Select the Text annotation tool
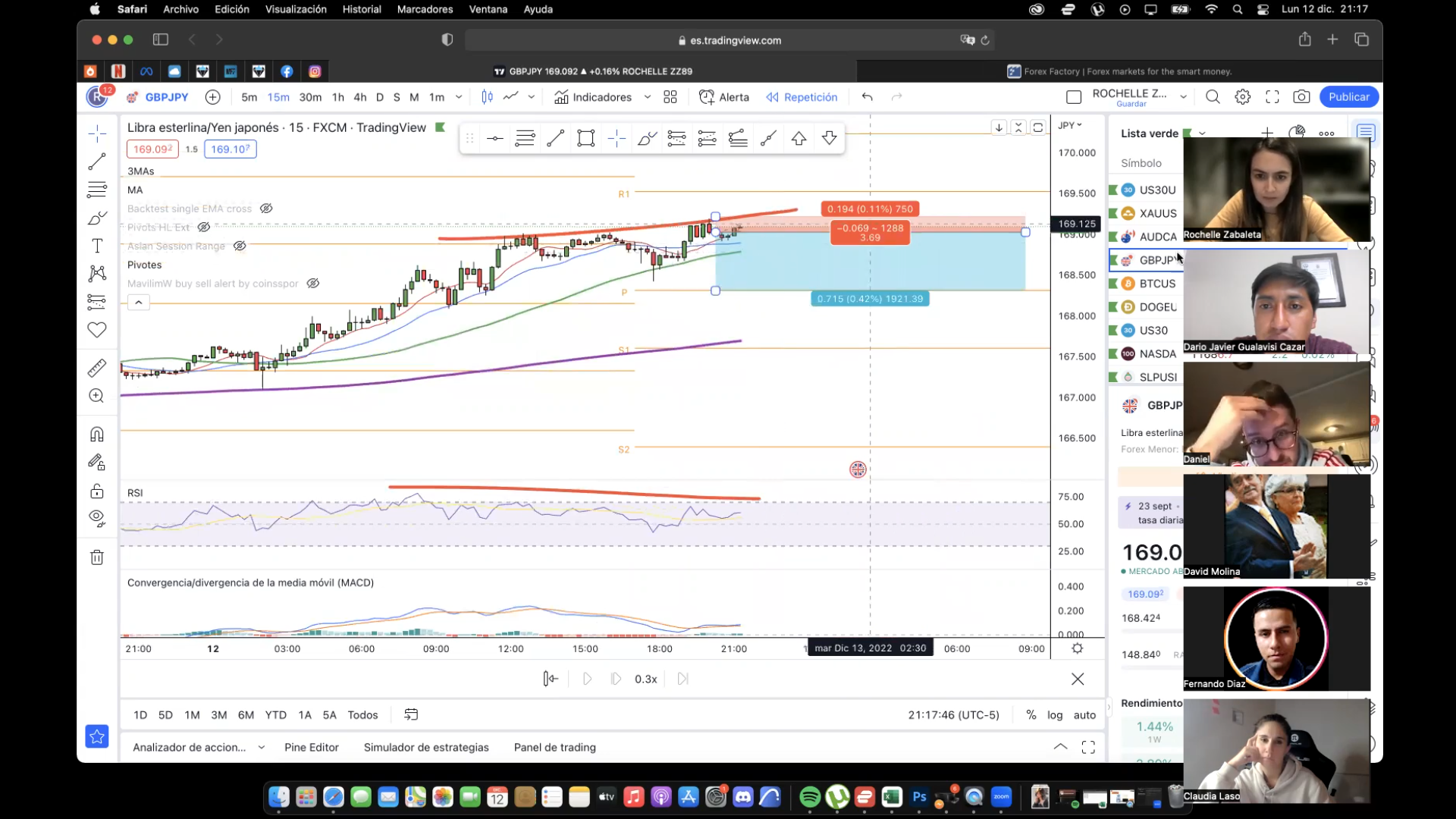 pyautogui.click(x=97, y=246)
